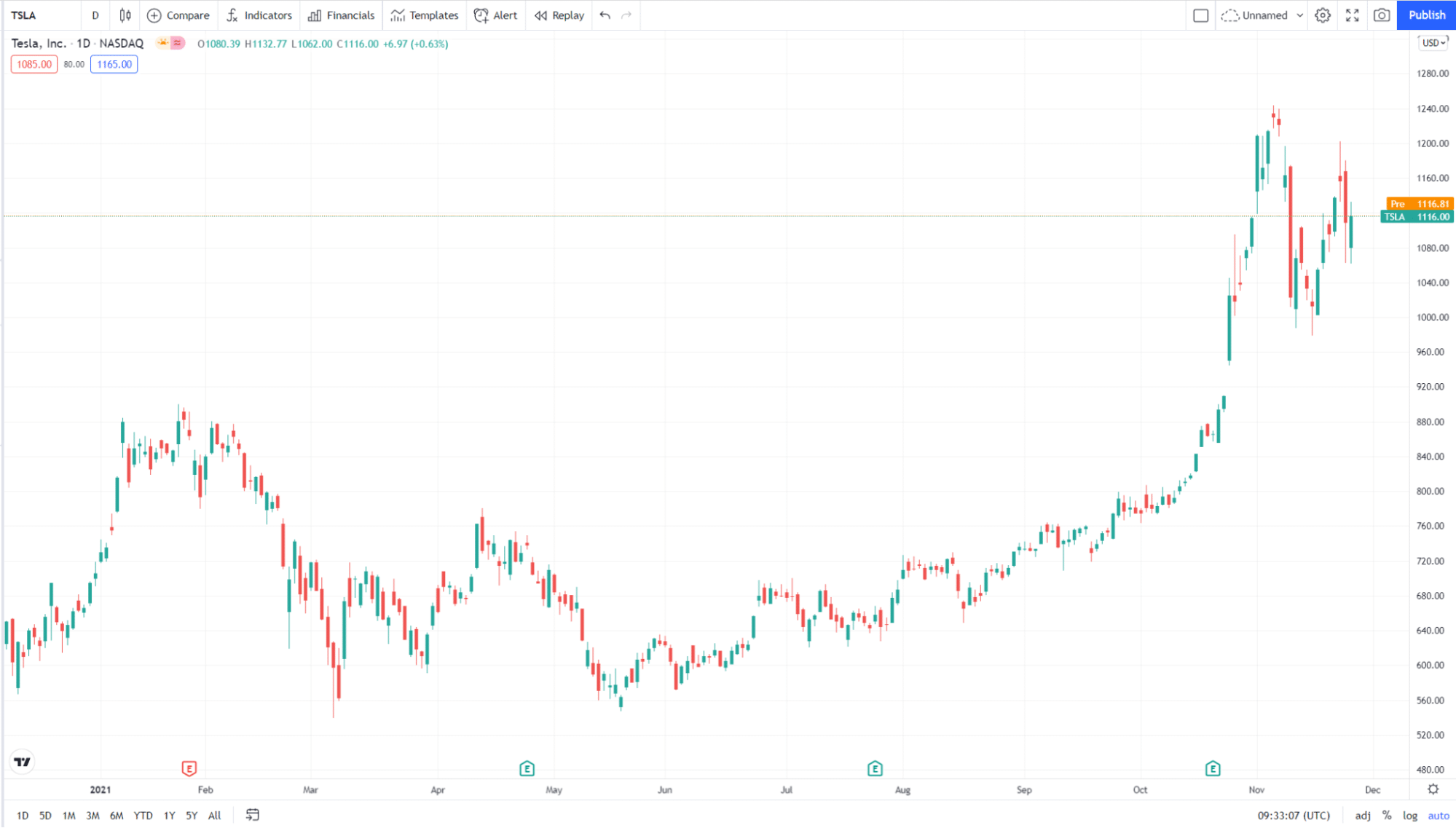This screenshot has width=1456, height=828.
Task: Click the green TSLA 1116.00 price label
Action: pyautogui.click(x=1417, y=217)
